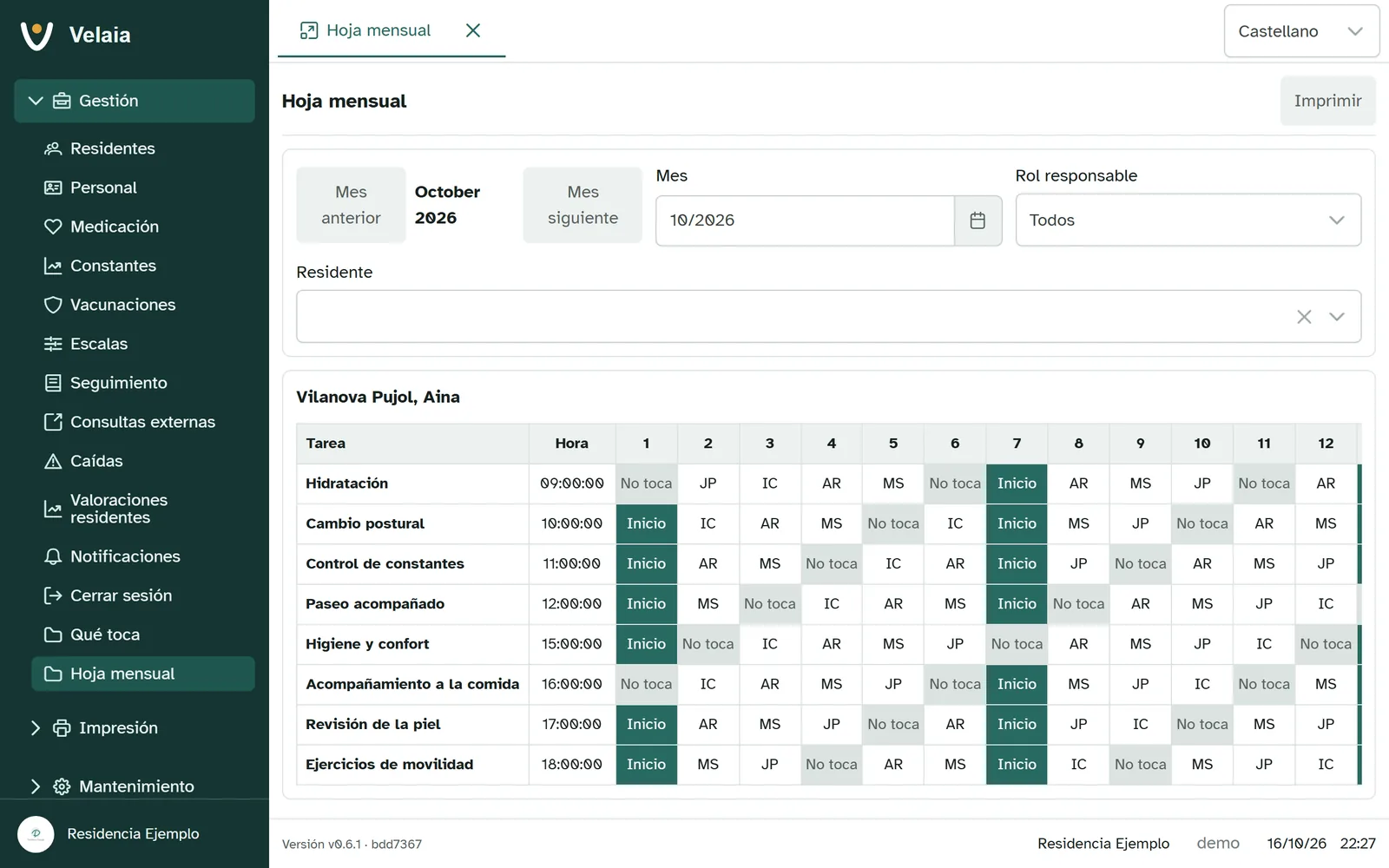Click the Hora column header
Screen dimensions: 1389x868
[572, 444]
